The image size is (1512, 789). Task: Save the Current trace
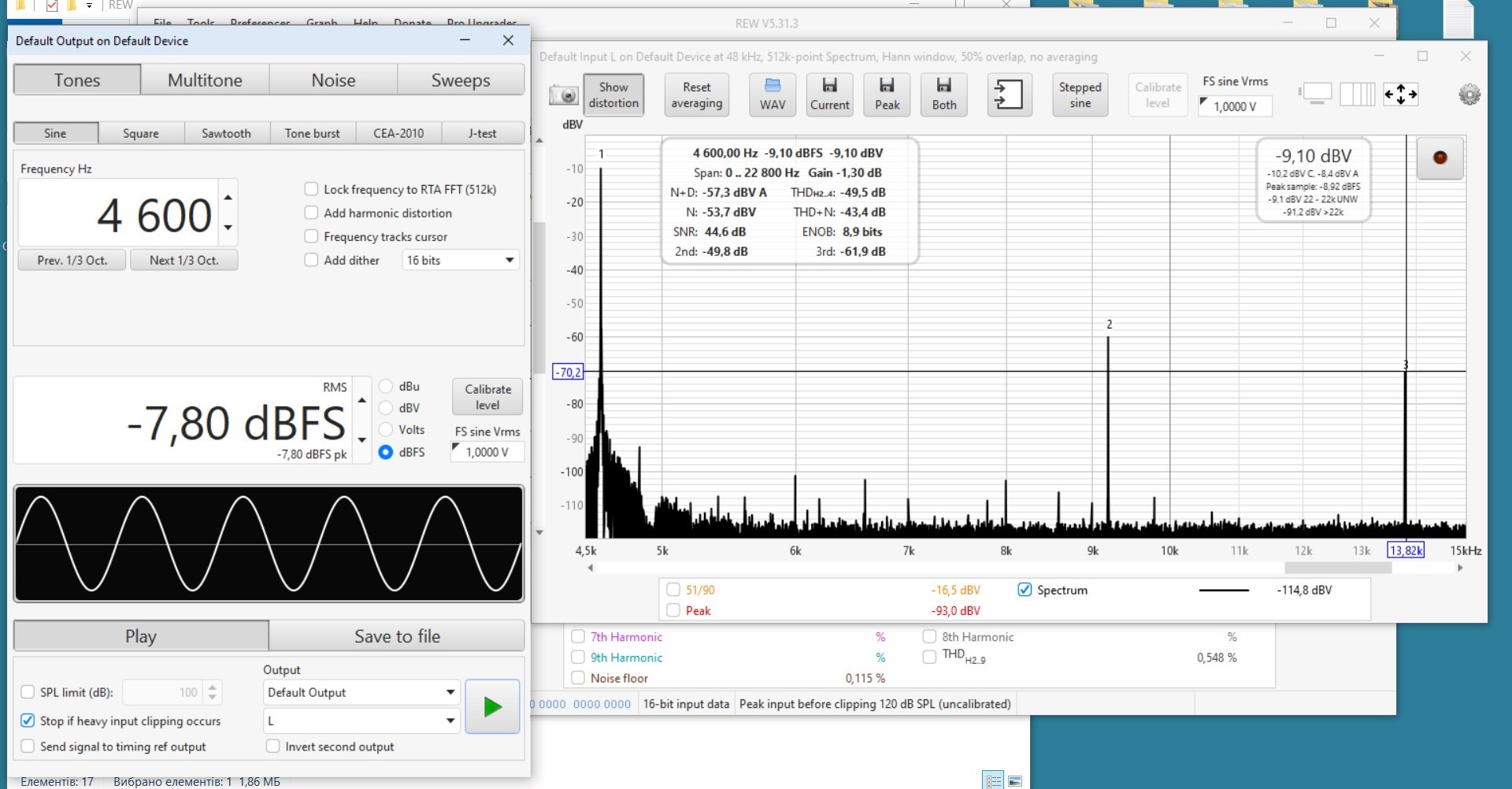[829, 95]
